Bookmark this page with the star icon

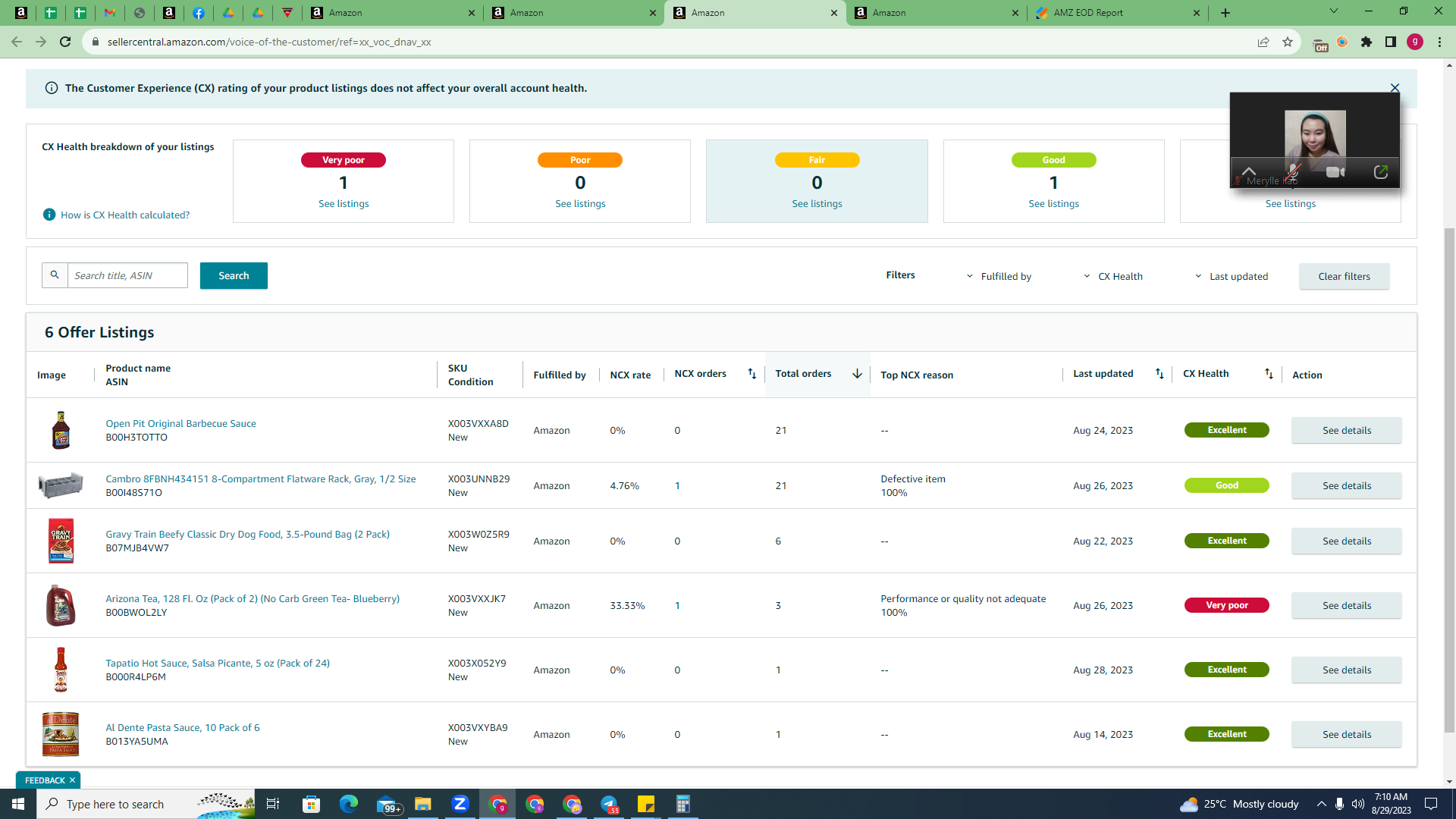tap(1288, 42)
